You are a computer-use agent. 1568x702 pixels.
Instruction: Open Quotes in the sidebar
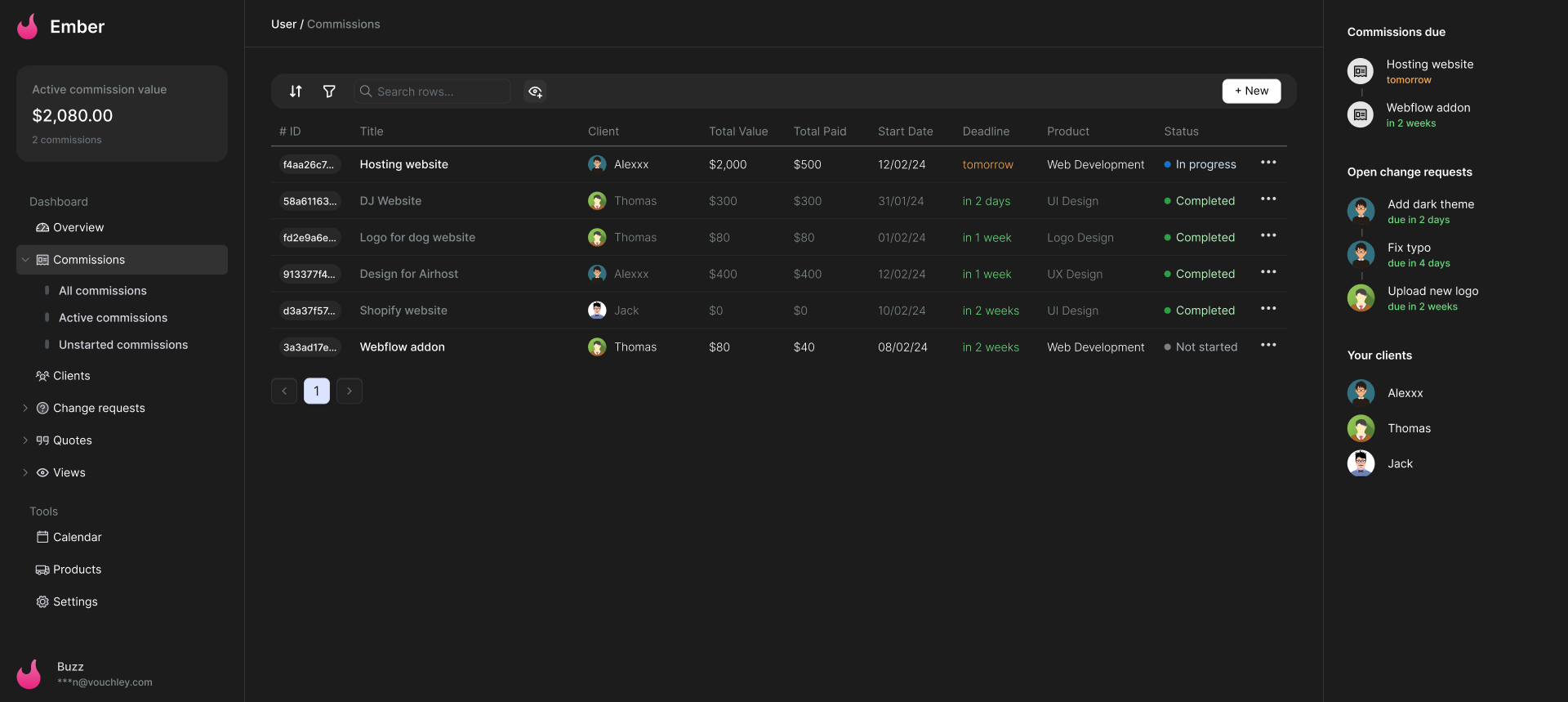tap(72, 440)
